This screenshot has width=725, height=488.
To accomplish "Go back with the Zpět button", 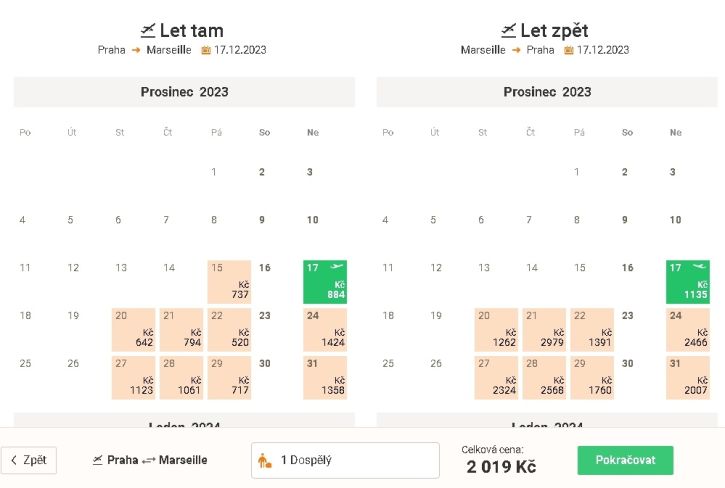I will [x=29, y=460].
